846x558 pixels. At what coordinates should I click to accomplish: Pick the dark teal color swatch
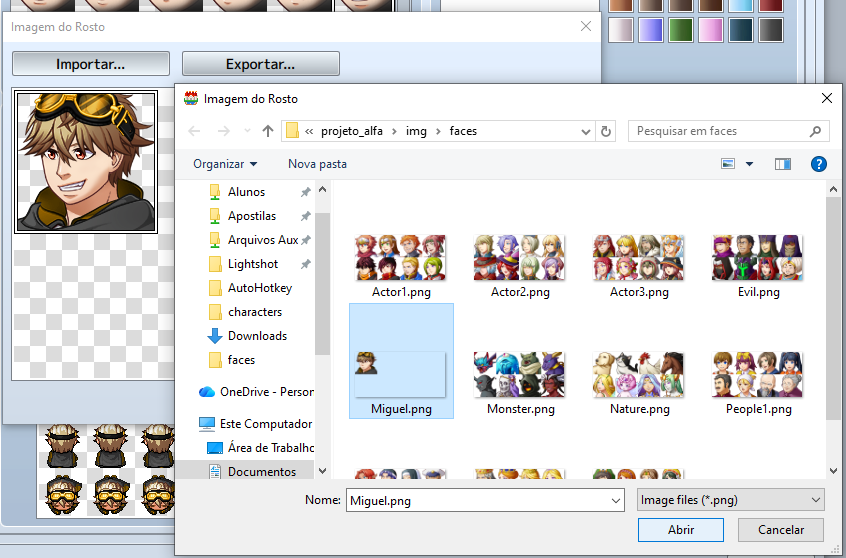point(741,30)
